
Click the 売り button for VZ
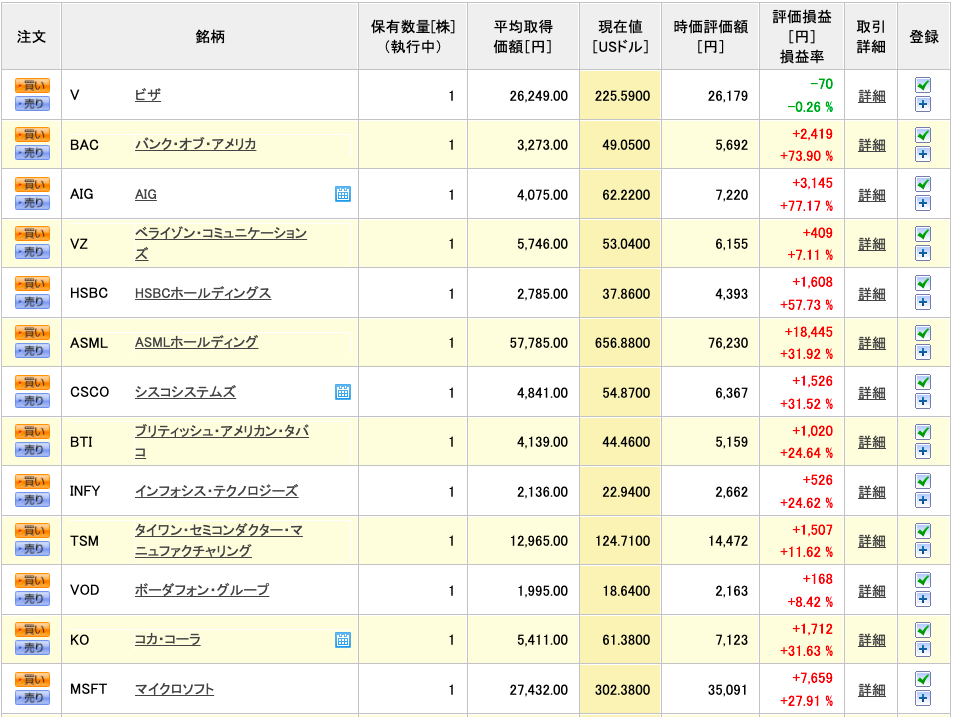(x=32, y=252)
